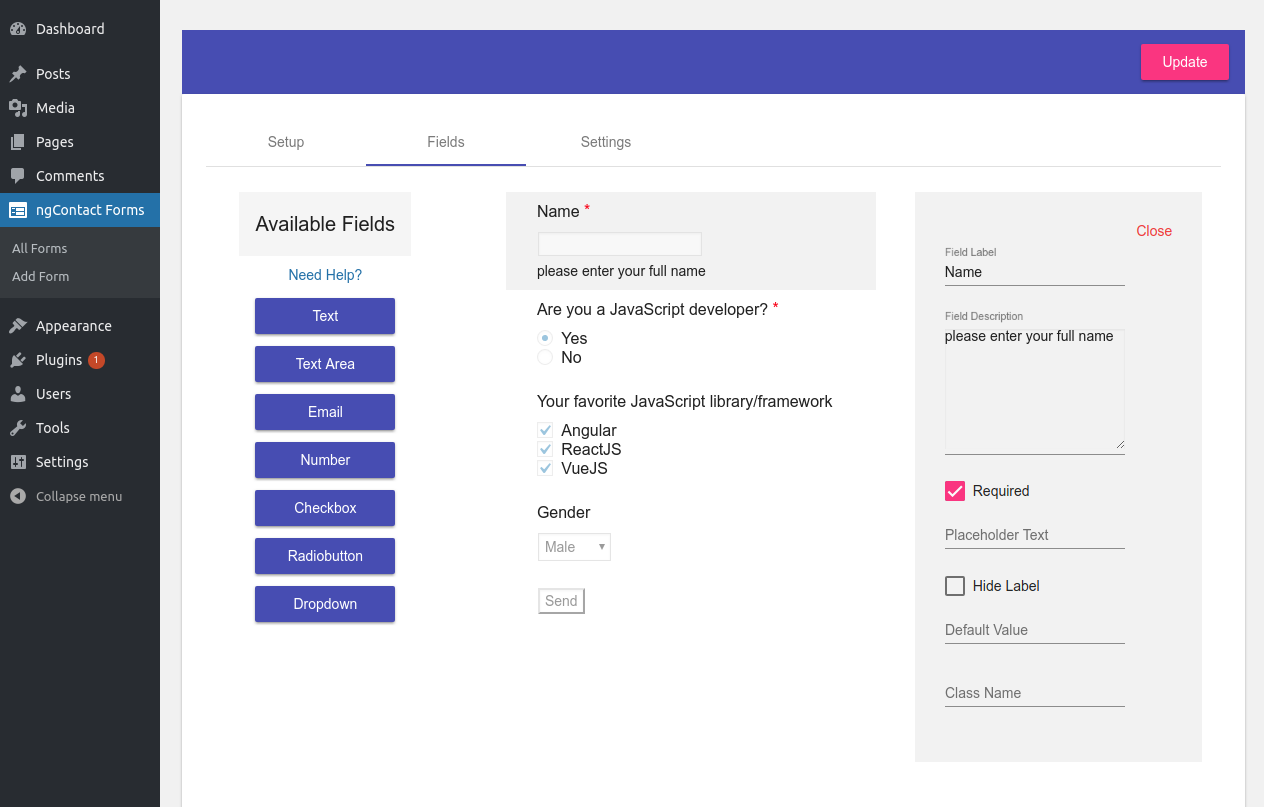This screenshot has height=807, width=1264.
Task: Toggle the Angular checkbox
Action: click(x=545, y=430)
